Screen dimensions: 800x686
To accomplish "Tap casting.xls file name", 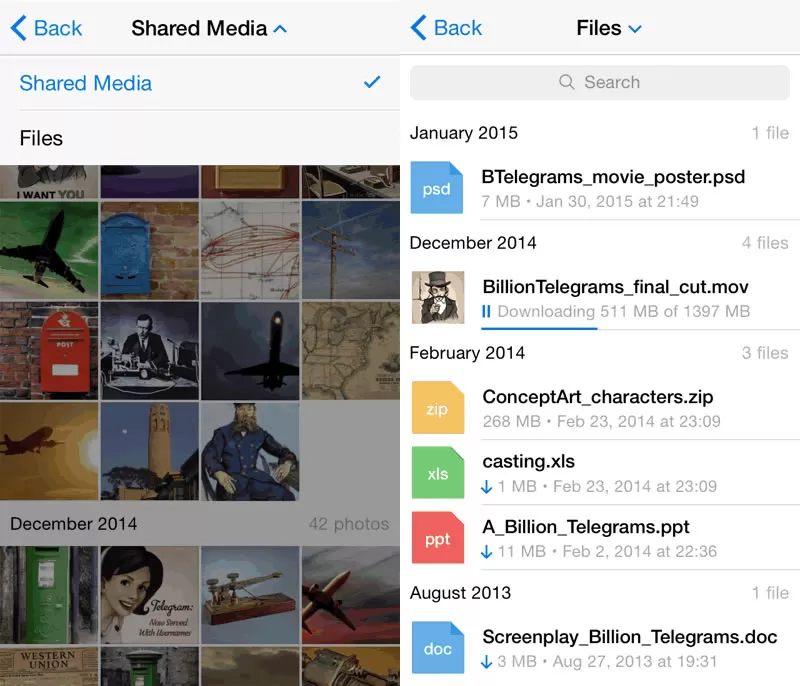I will (x=529, y=462).
